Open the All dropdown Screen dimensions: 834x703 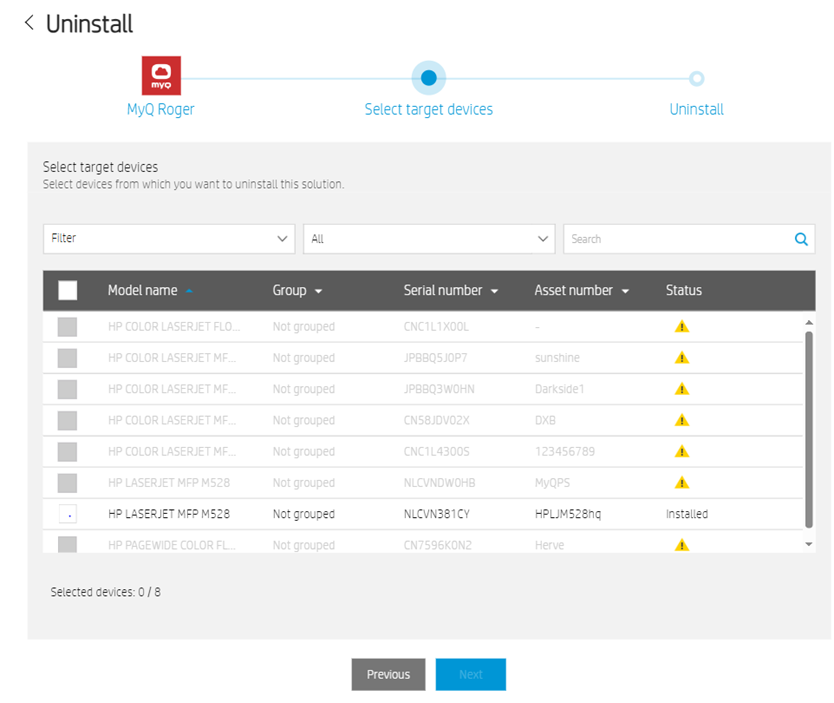coord(428,238)
